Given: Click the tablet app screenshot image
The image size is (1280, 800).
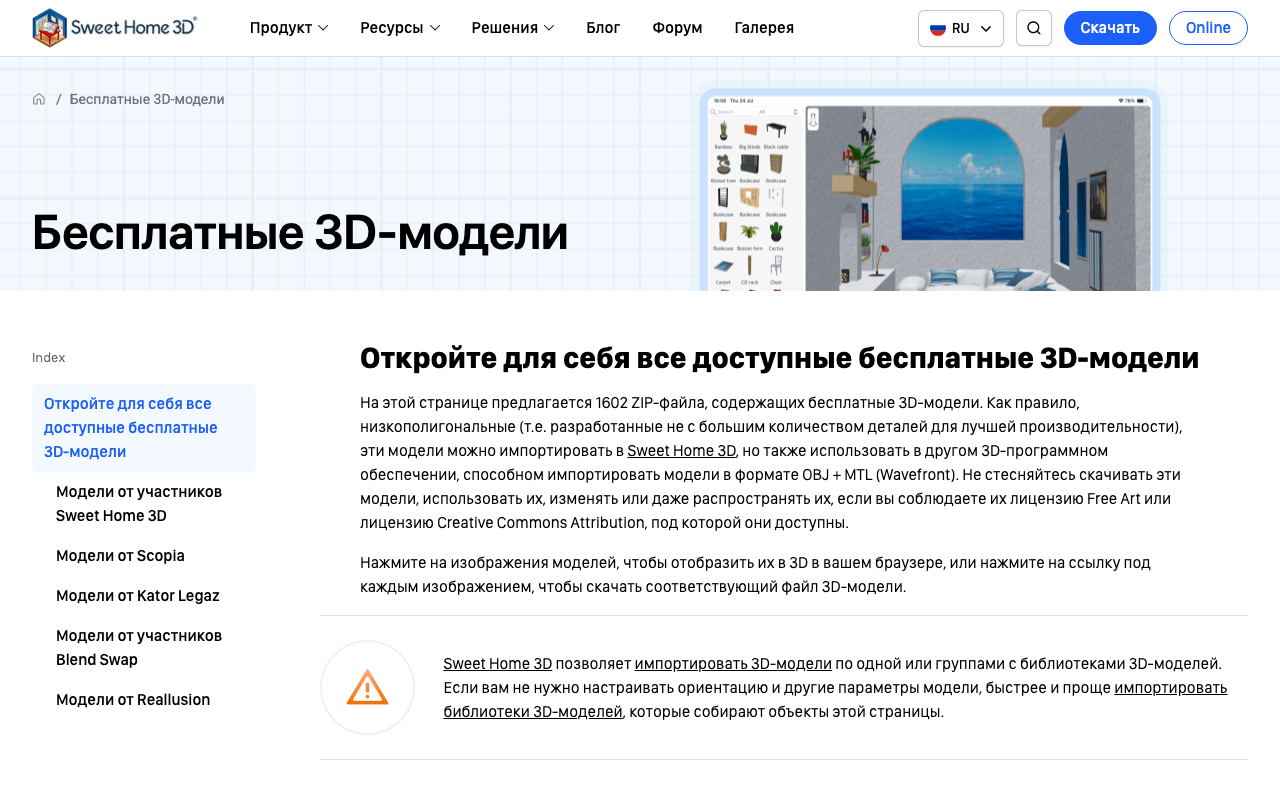Looking at the screenshot, I should [930, 190].
